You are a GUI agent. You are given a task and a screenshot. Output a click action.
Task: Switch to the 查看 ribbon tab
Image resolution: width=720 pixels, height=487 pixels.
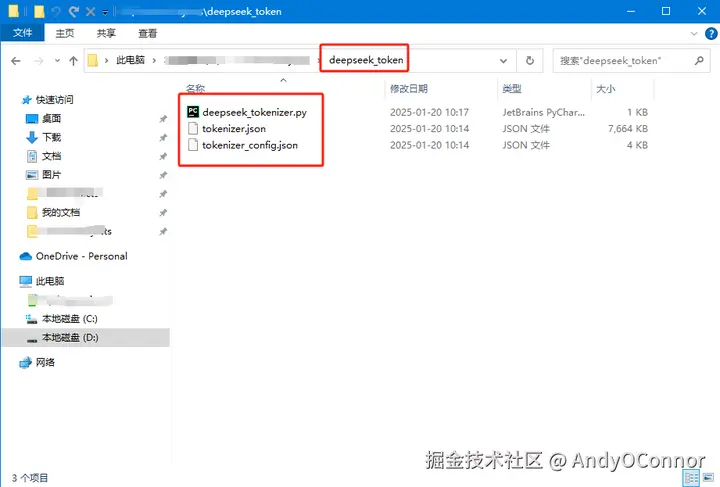pos(147,33)
